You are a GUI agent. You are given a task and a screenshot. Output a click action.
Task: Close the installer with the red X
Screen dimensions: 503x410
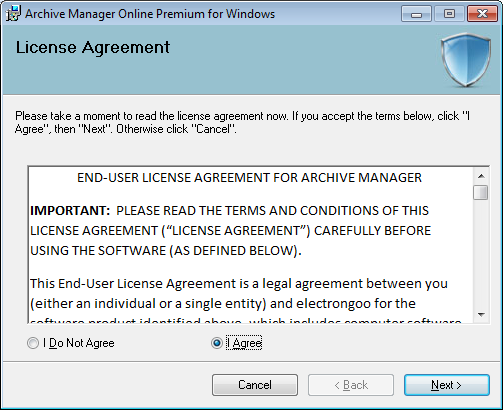(482, 14)
